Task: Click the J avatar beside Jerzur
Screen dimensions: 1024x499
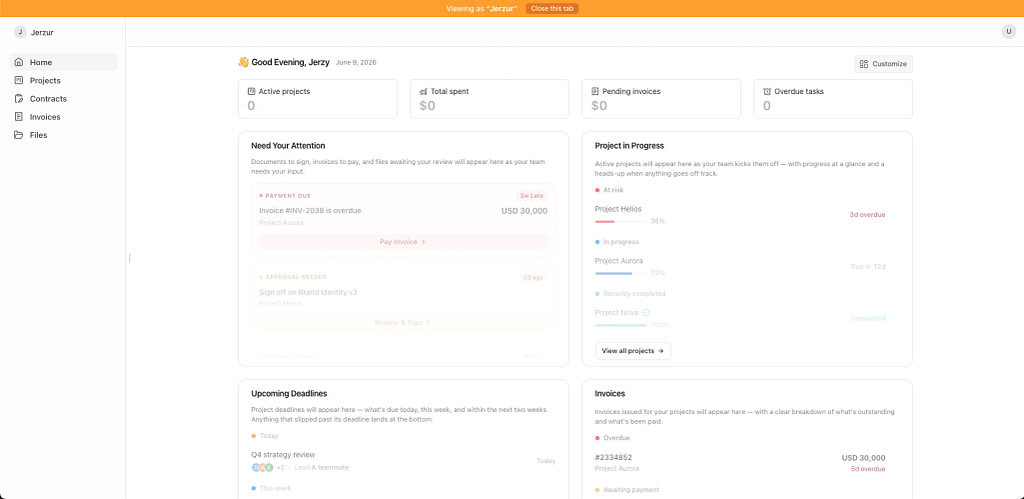Action: 20,32
